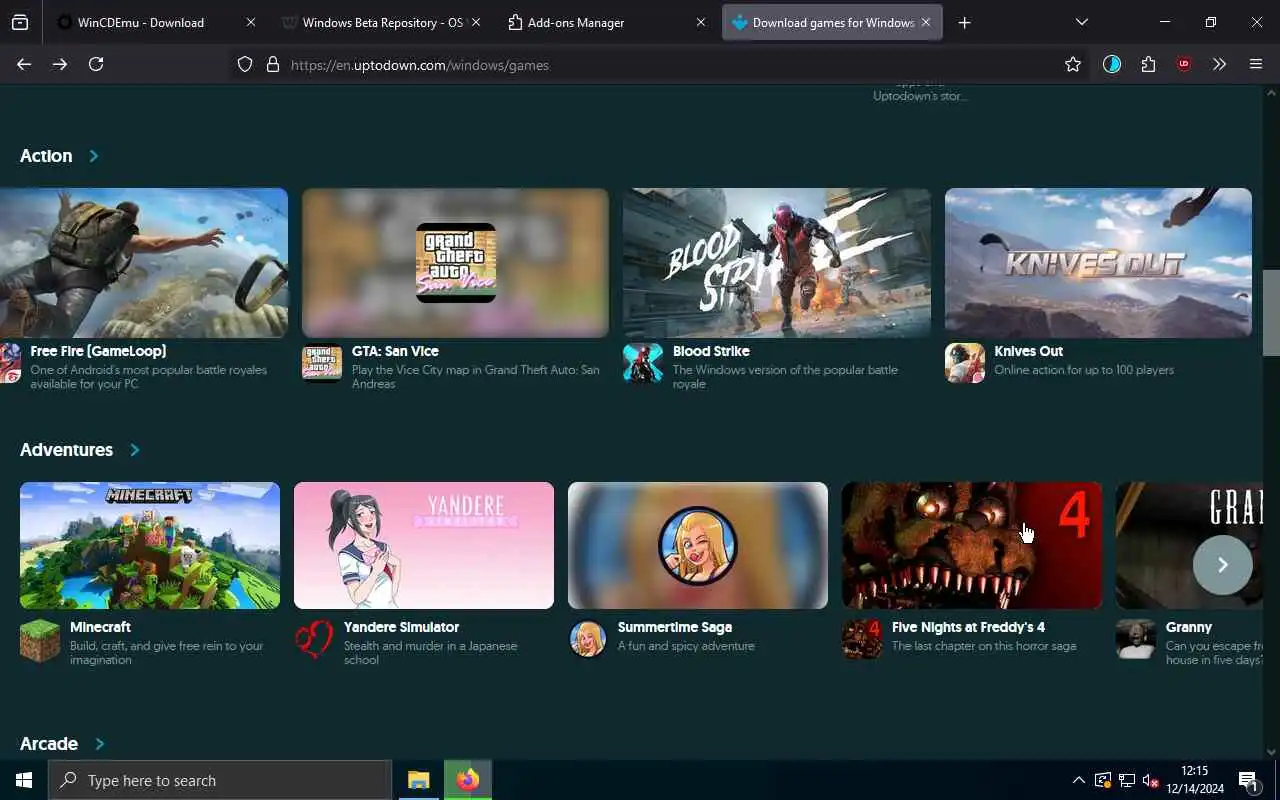Click the Free Fire small app icon
The width and height of the screenshot is (1280, 800).
[x=10, y=363]
